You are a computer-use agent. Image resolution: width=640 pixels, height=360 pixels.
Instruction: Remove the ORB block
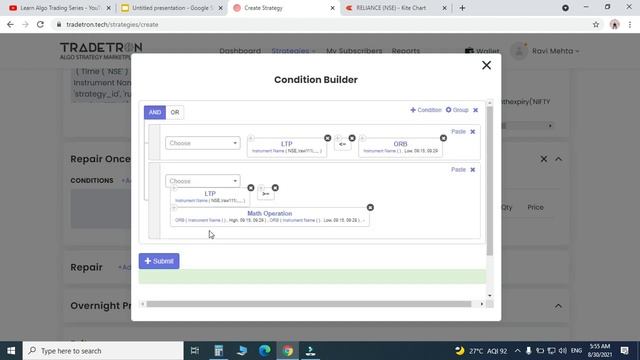[x=443, y=138]
